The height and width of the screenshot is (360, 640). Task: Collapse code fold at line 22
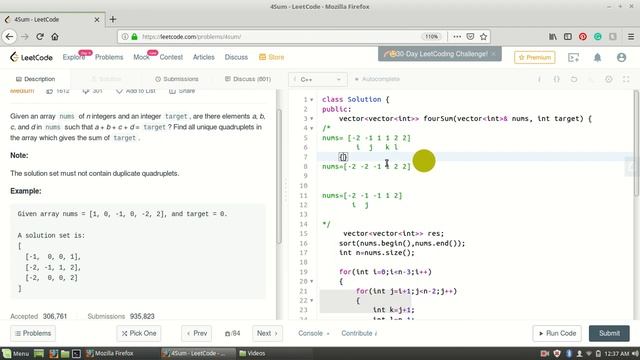click(x=312, y=301)
